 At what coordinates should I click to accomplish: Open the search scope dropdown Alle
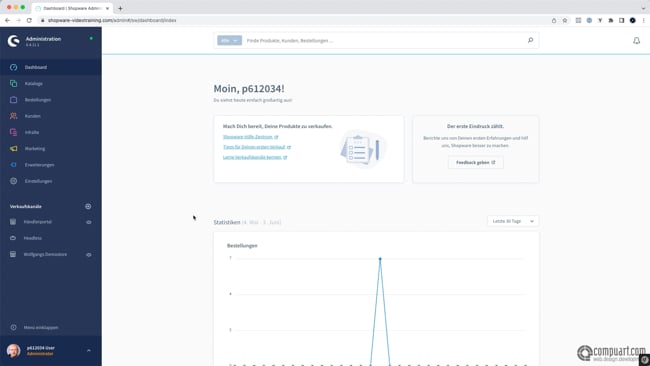(229, 40)
